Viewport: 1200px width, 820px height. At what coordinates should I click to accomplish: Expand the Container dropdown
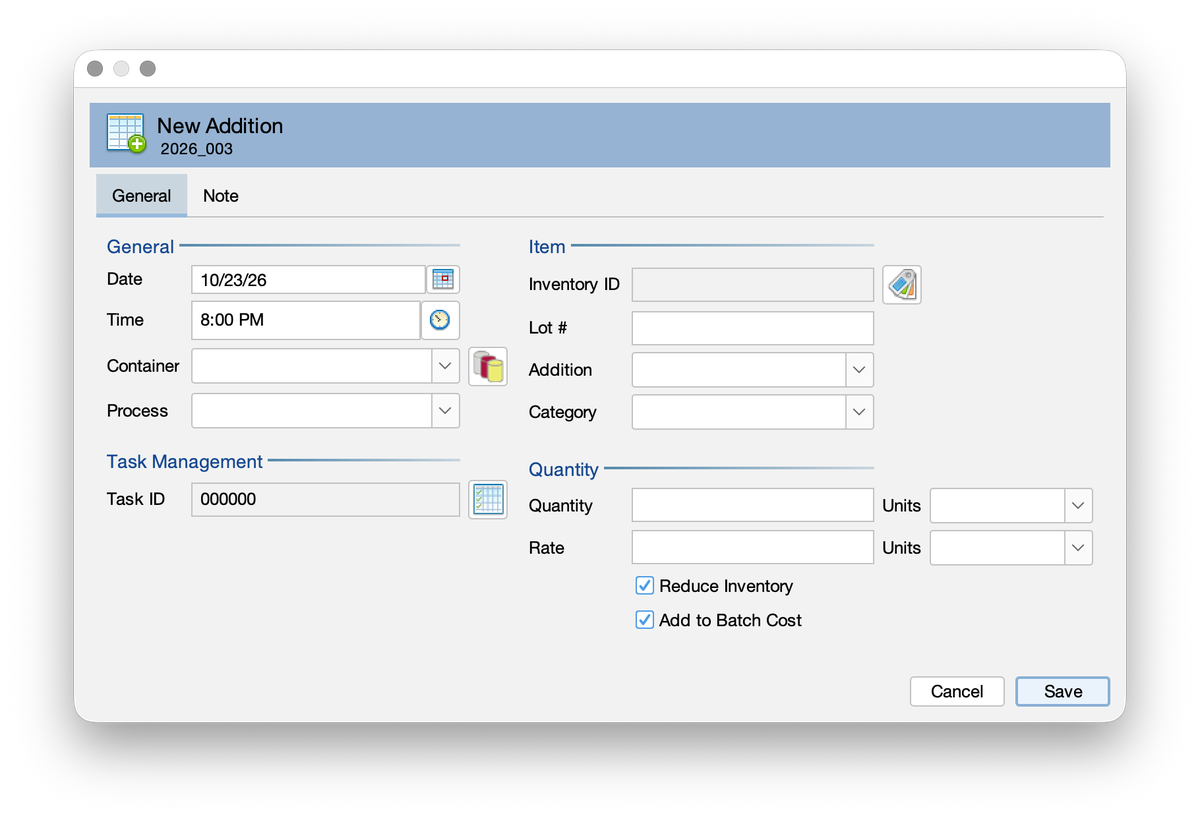click(x=446, y=366)
